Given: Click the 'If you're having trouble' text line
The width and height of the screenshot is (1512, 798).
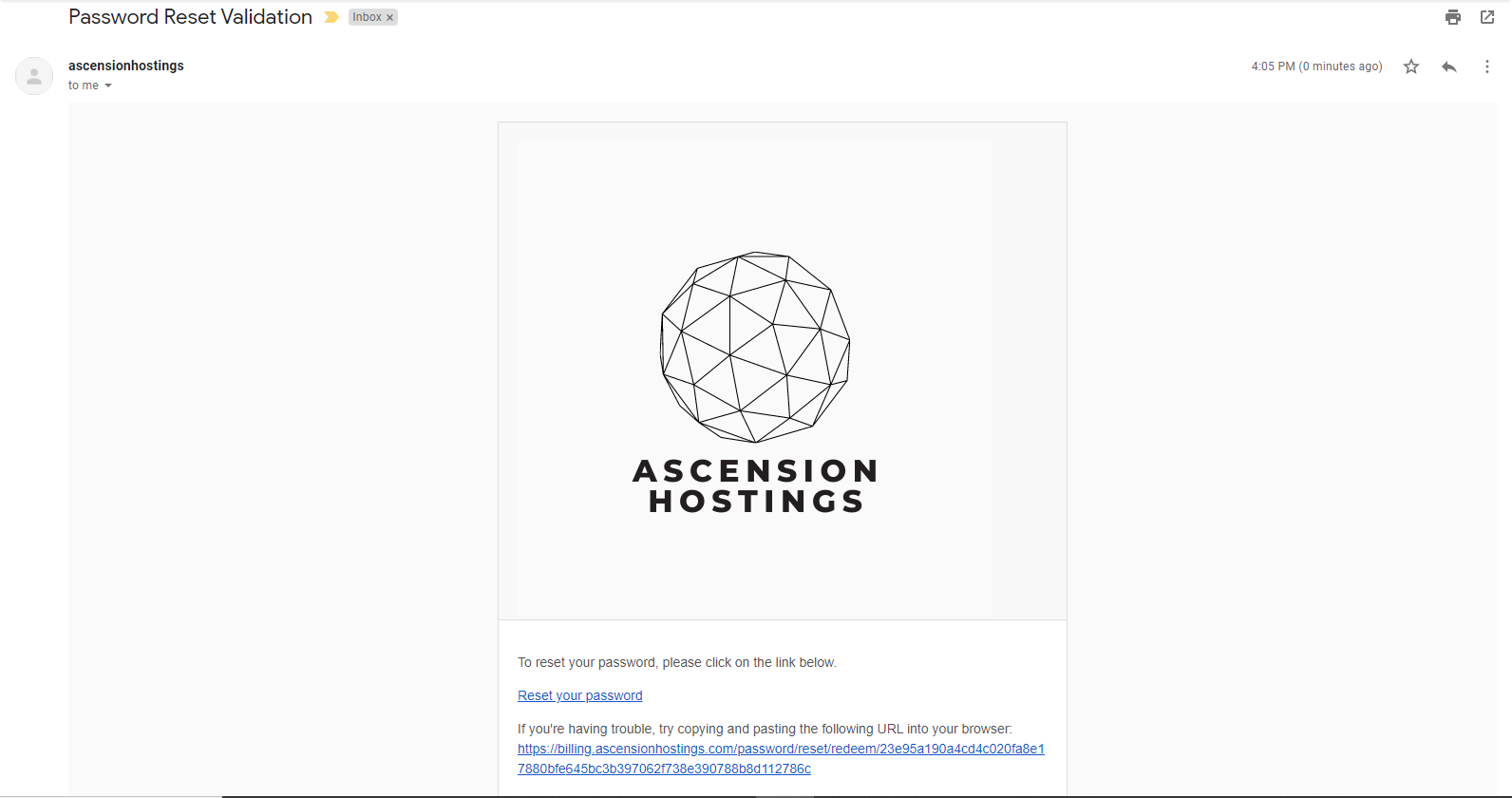Looking at the screenshot, I should [764, 729].
